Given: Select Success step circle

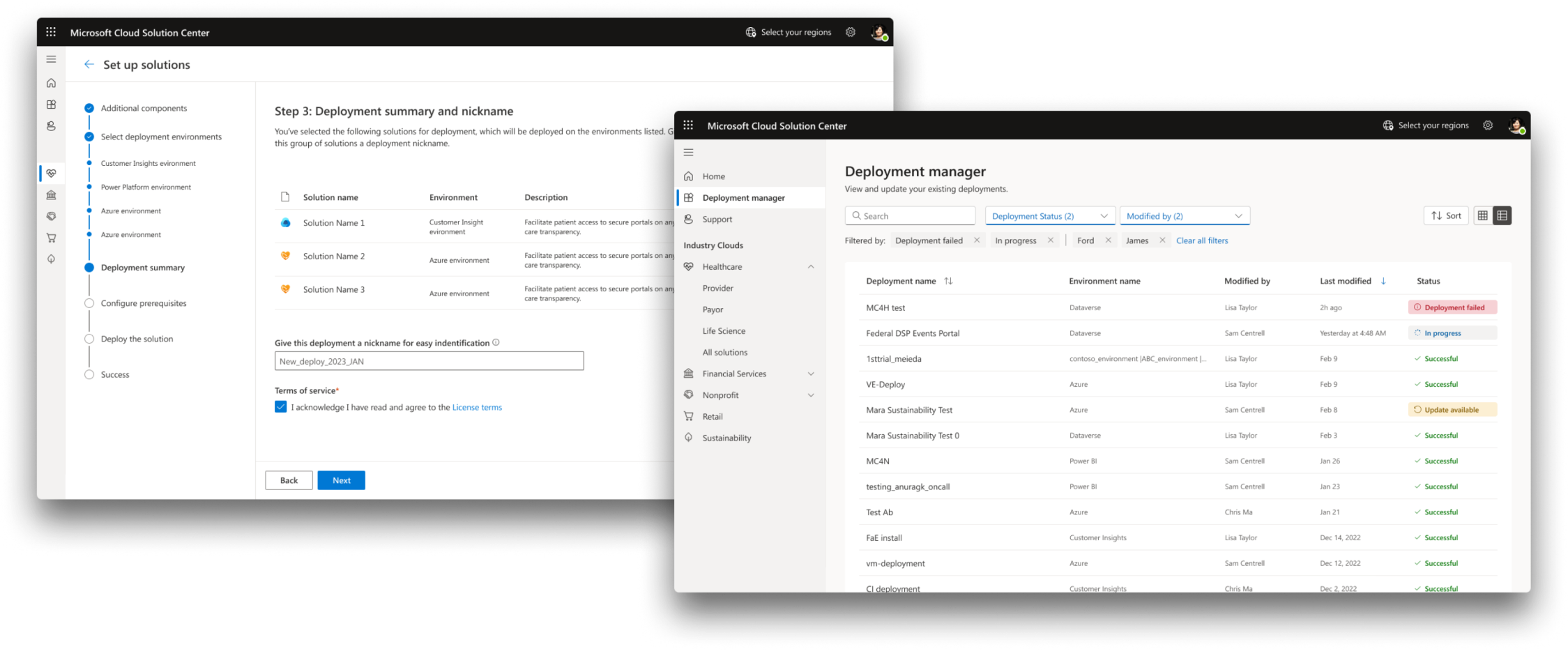Looking at the screenshot, I should (x=89, y=374).
